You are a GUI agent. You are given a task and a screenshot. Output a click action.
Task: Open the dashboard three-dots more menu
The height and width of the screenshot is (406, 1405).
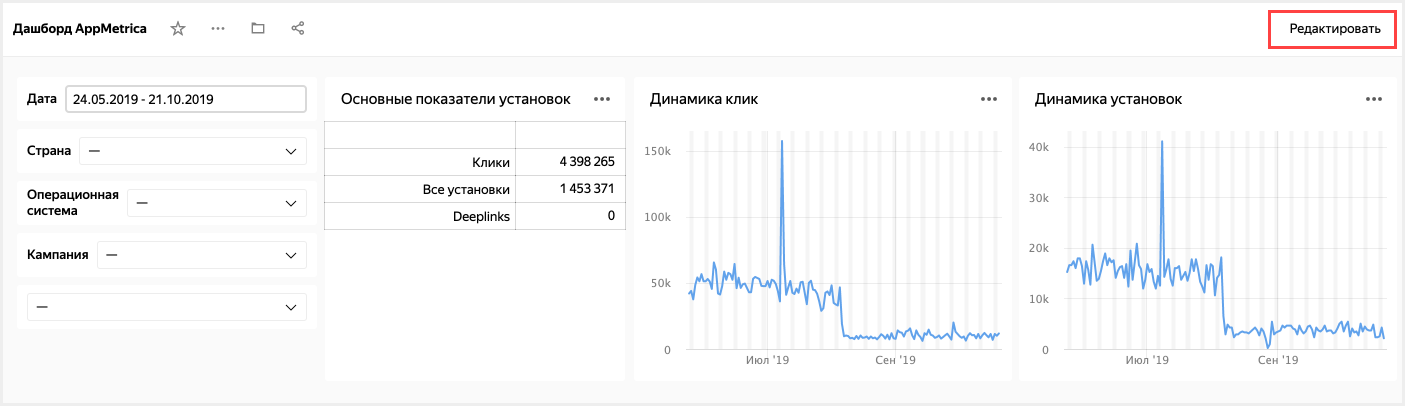click(x=218, y=29)
